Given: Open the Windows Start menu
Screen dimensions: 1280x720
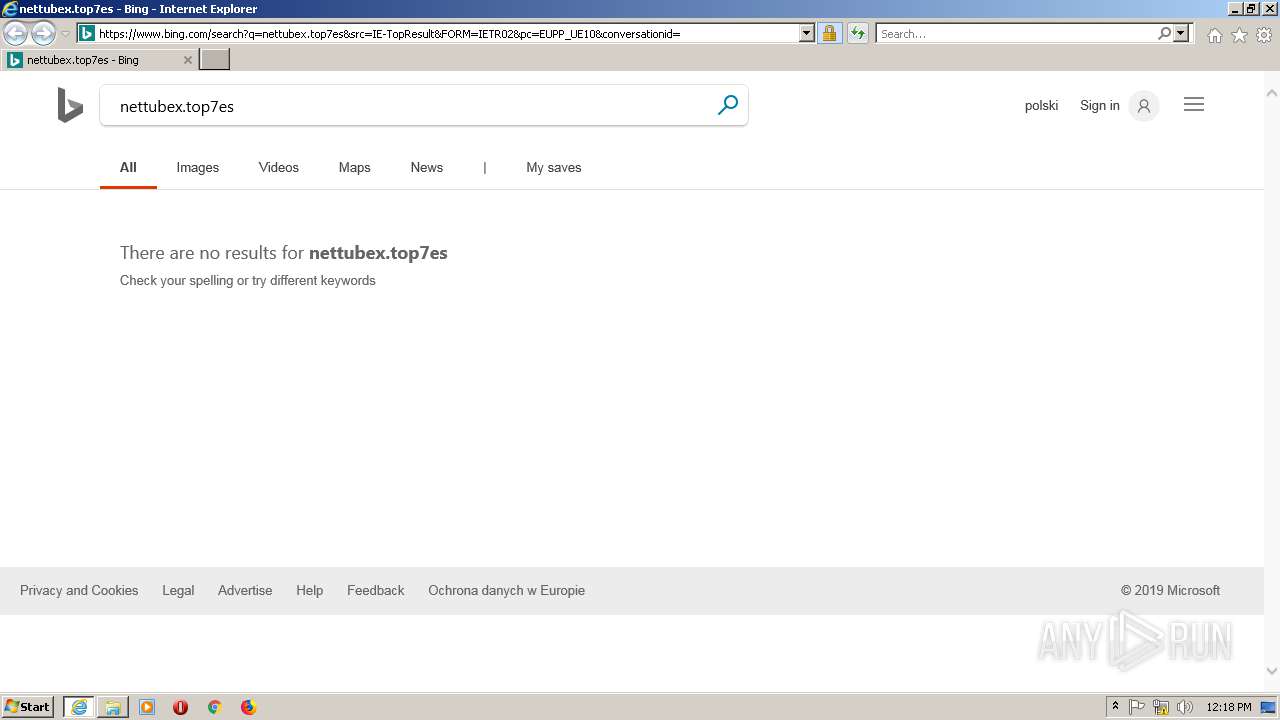Looking at the screenshot, I should [x=28, y=707].
